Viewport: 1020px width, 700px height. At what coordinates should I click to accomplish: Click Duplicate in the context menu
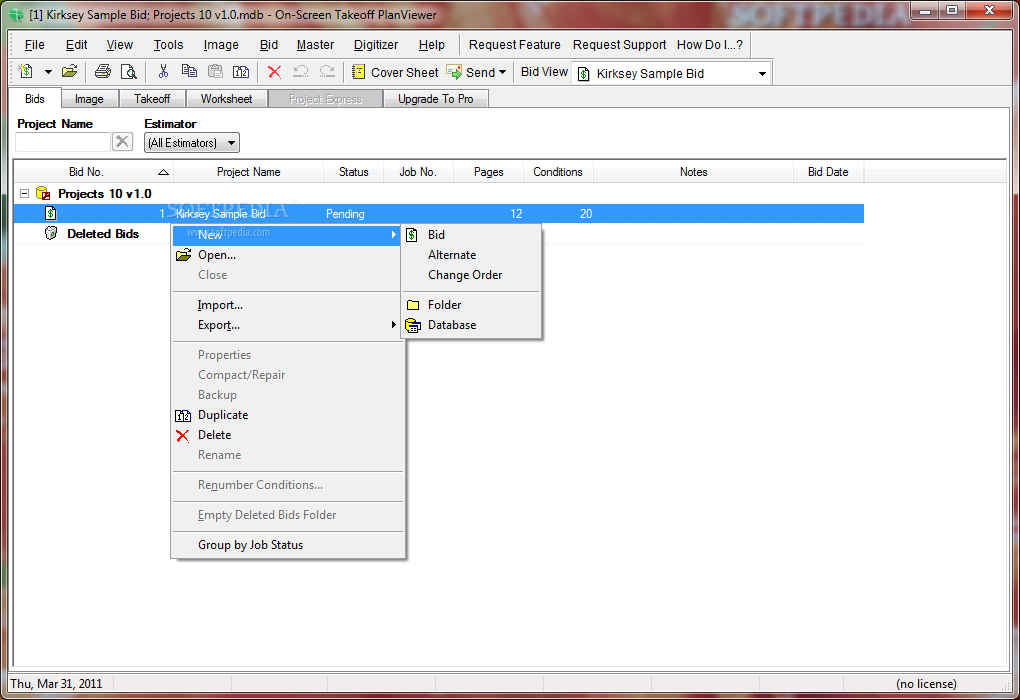click(x=288, y=415)
